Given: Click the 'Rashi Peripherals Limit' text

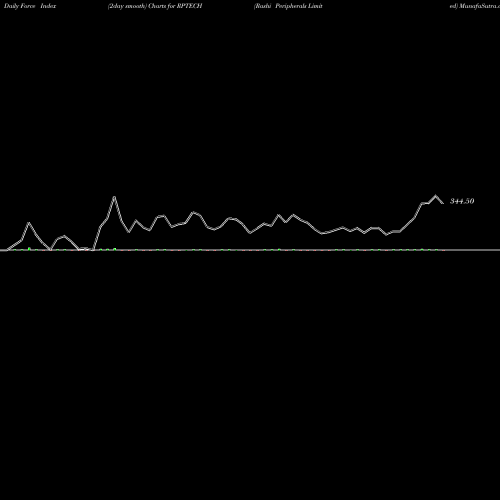Looking at the screenshot, I should [288, 6].
